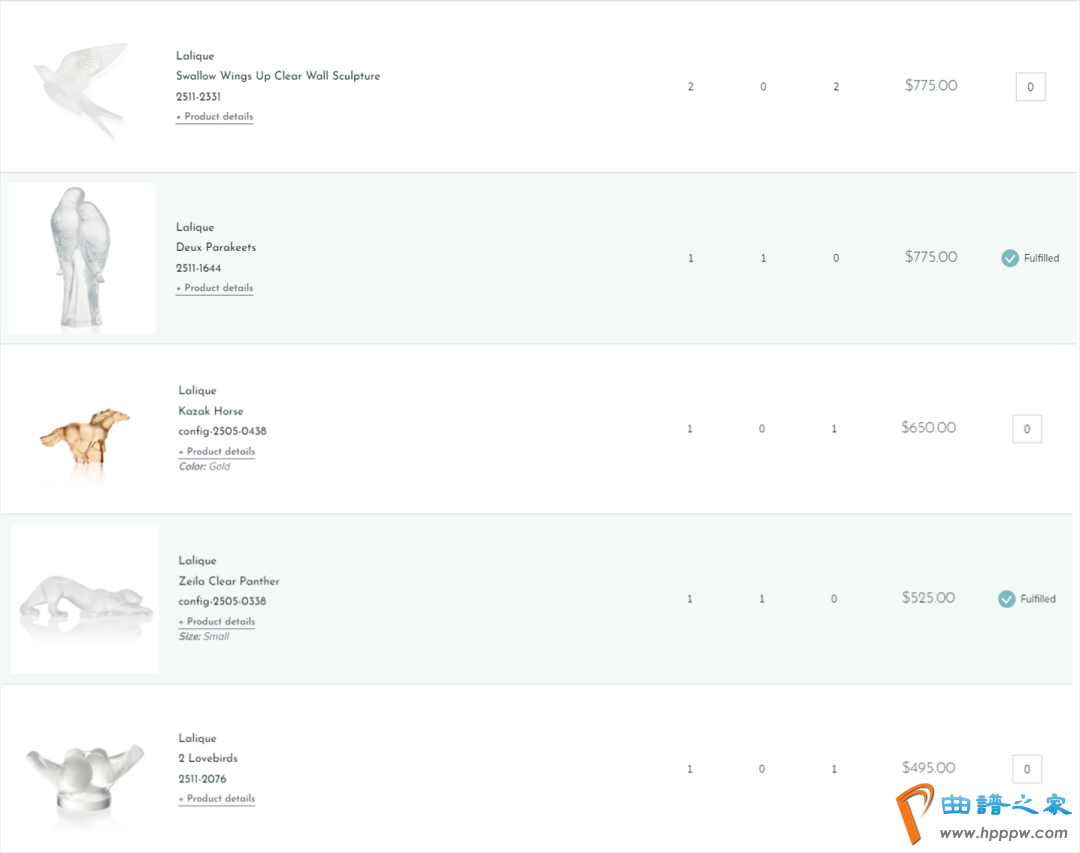Click the Deux Parakeets product name

coord(216,247)
